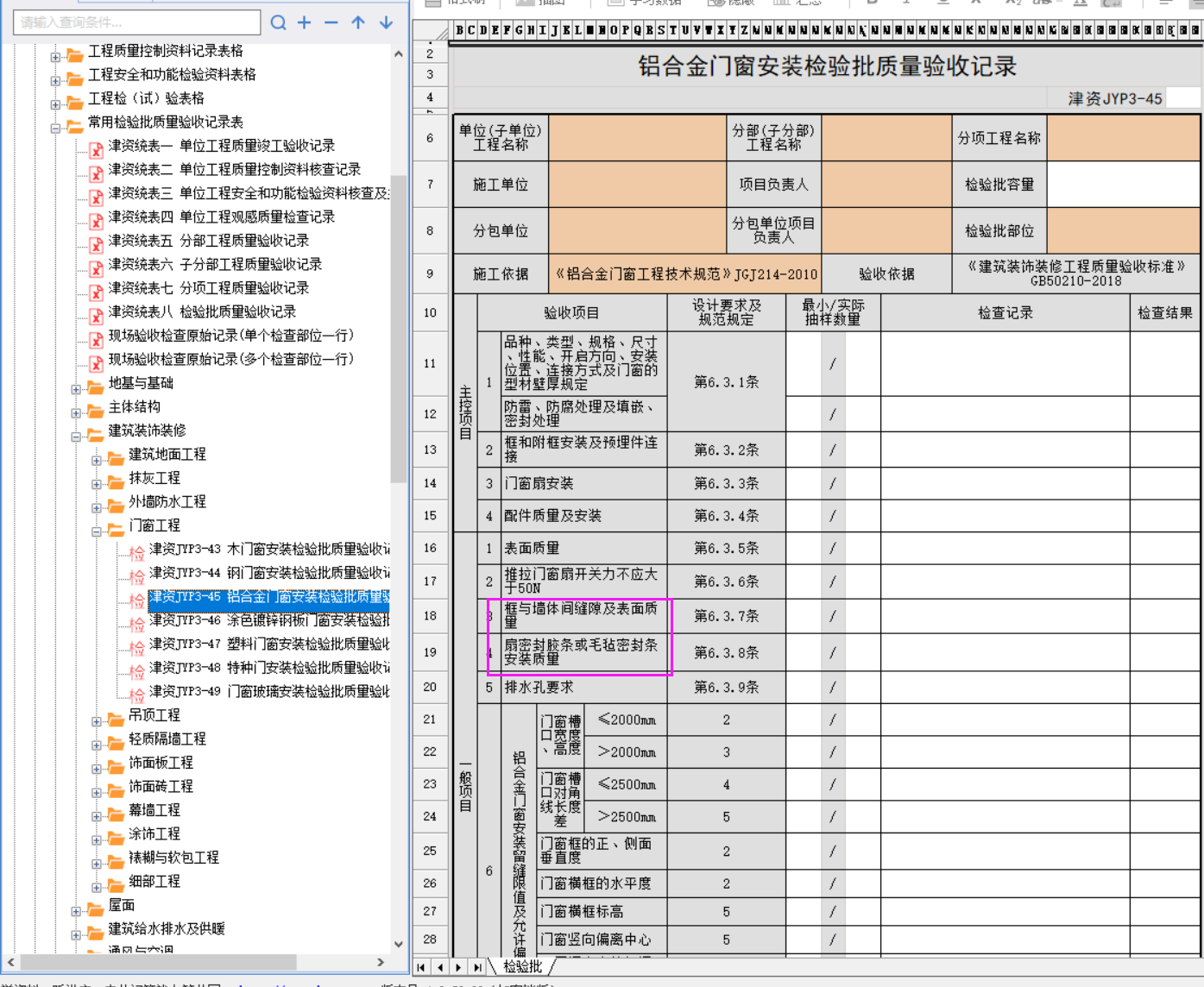Open 津资统表七 分项工程质量验收记录
The height and width of the screenshot is (987, 1204).
pyautogui.click(x=209, y=287)
